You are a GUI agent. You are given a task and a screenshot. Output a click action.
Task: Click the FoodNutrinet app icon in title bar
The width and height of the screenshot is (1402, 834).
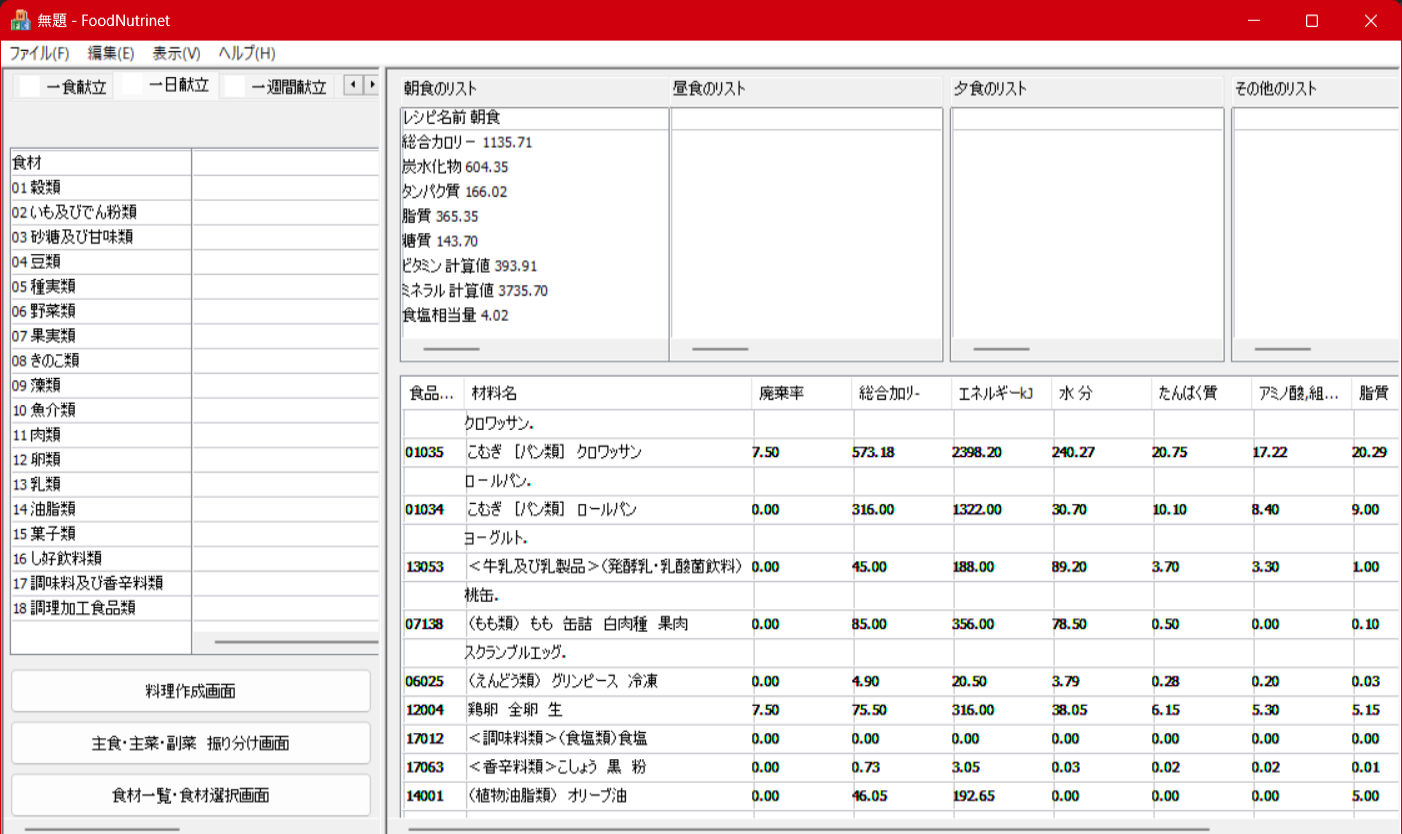[20, 20]
